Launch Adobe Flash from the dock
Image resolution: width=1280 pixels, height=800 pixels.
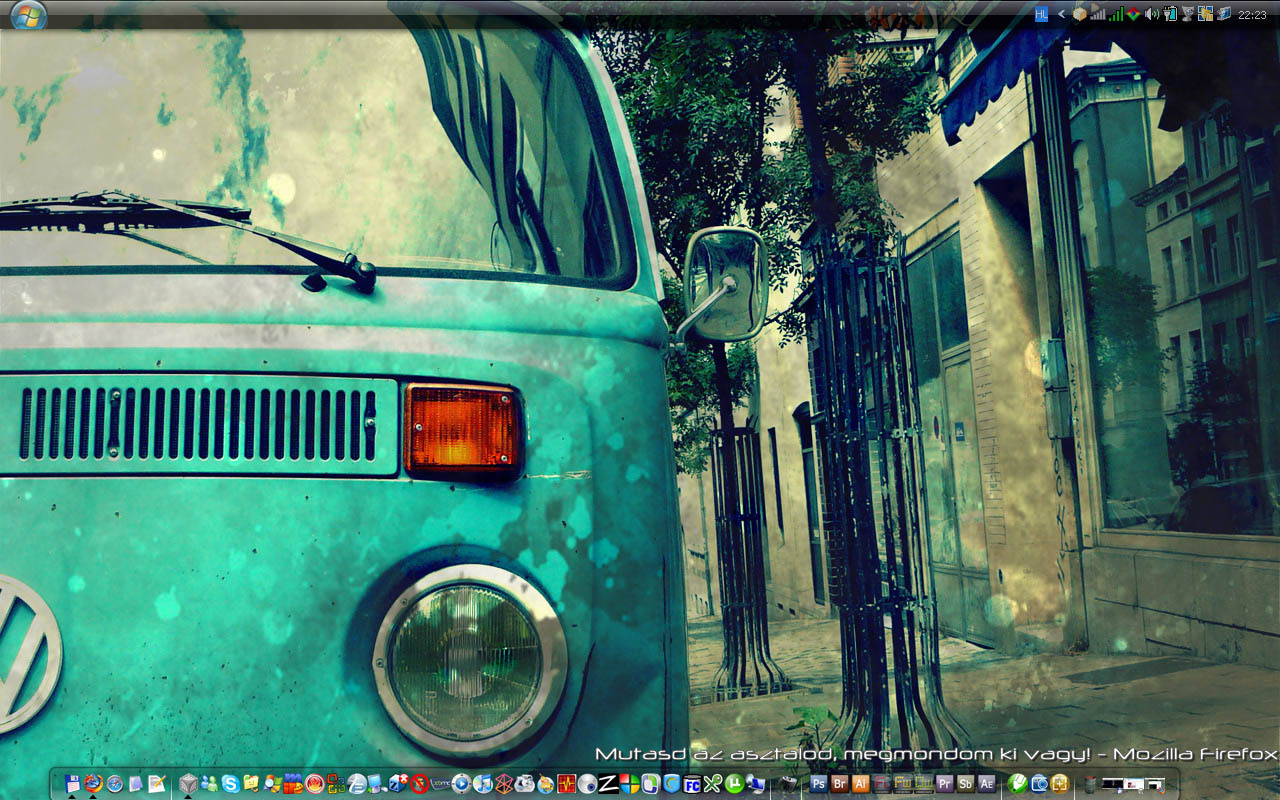[x=882, y=783]
